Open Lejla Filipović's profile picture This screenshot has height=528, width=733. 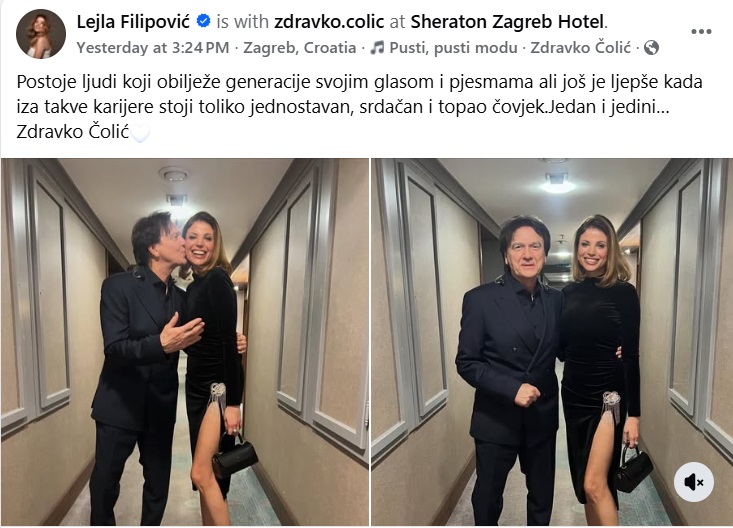pos(41,34)
